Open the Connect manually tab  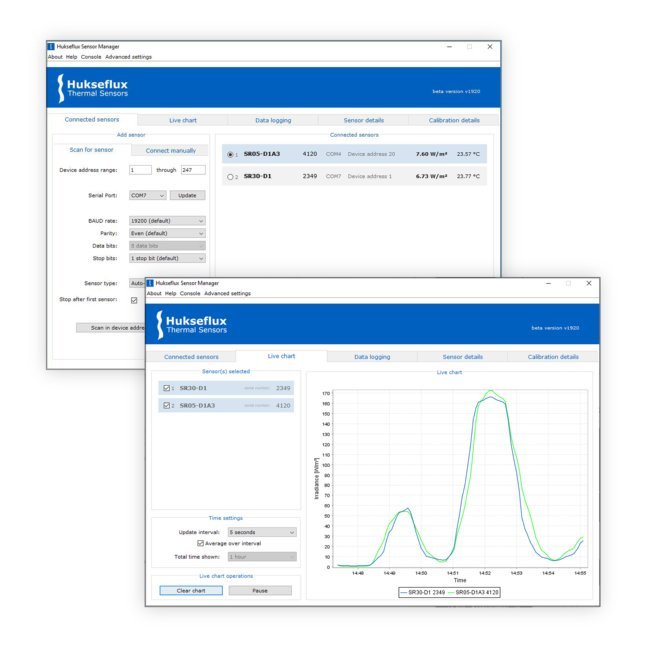[x=170, y=150]
